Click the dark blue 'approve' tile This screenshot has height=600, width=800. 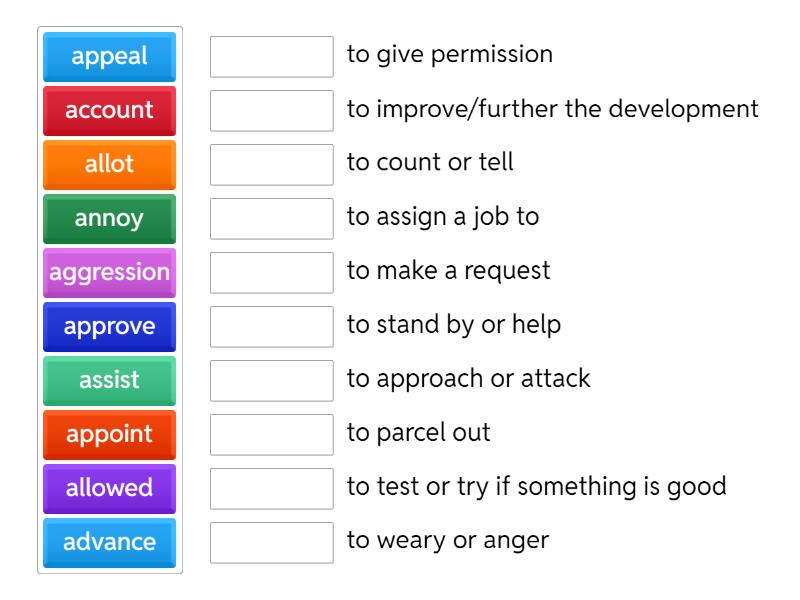coord(109,326)
